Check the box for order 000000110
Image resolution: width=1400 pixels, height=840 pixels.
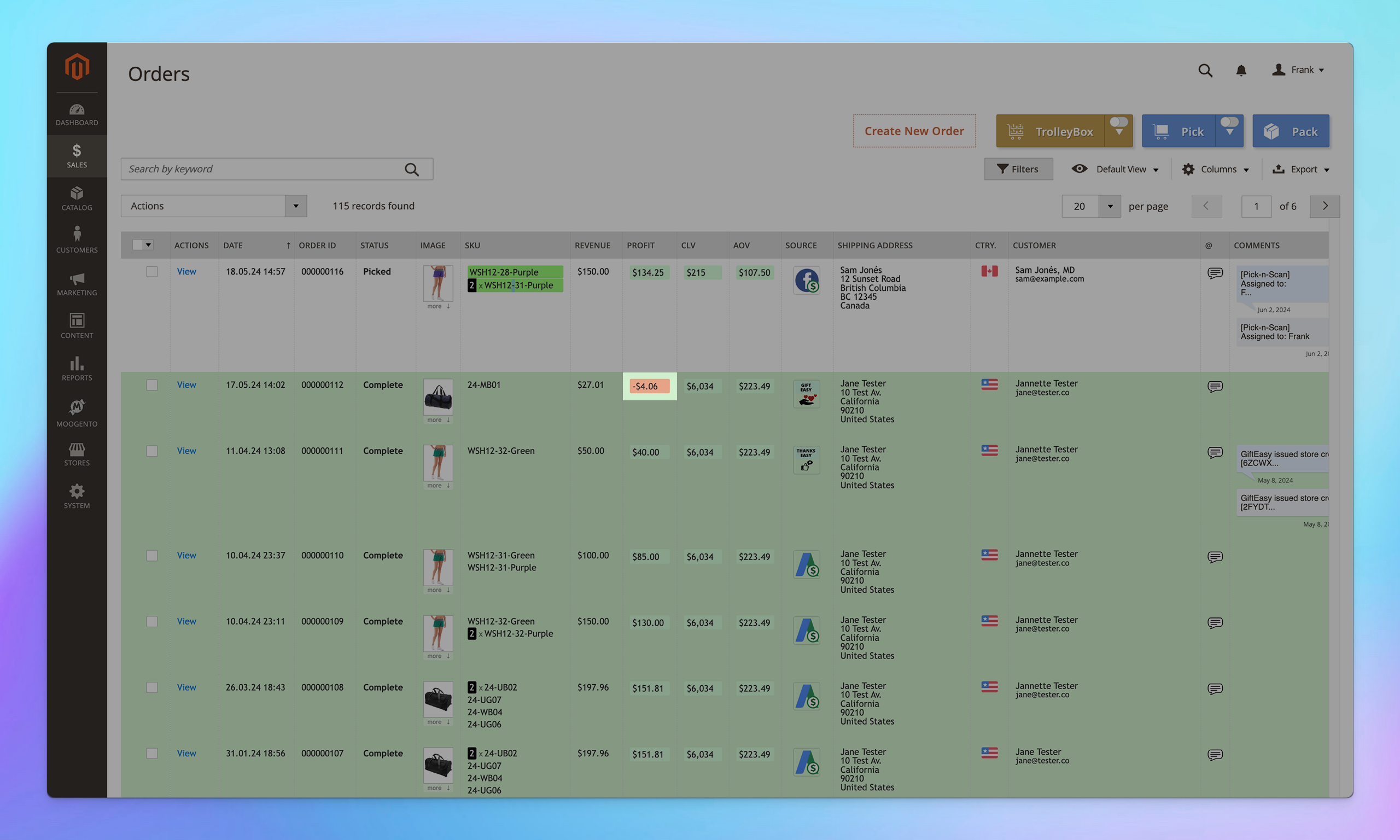[x=151, y=556]
